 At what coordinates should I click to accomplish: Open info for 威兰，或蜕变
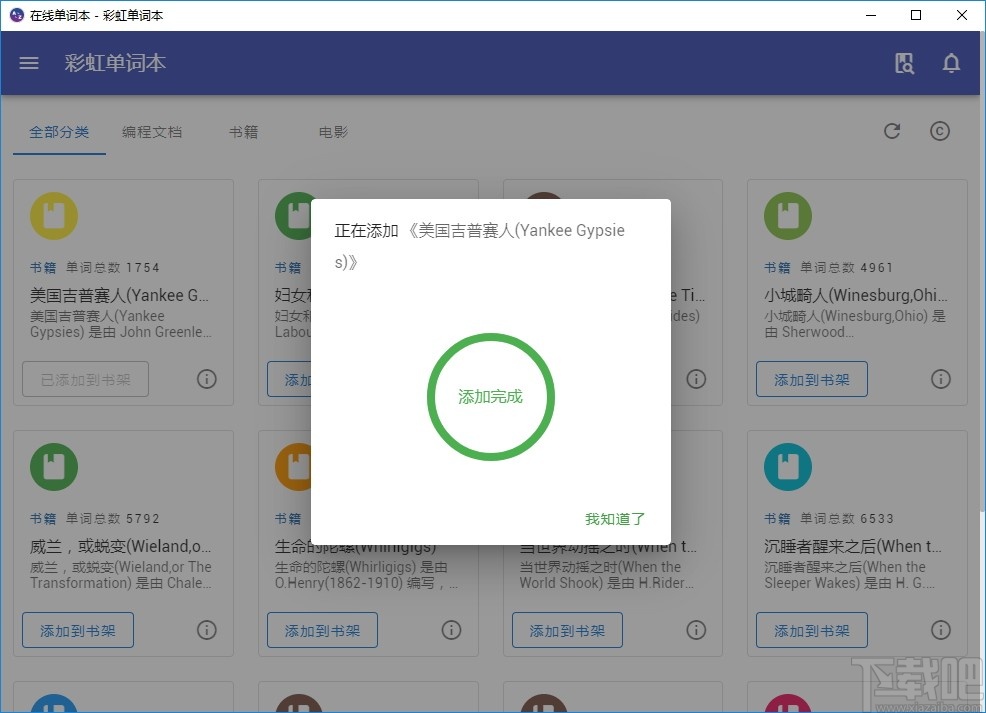(x=207, y=630)
